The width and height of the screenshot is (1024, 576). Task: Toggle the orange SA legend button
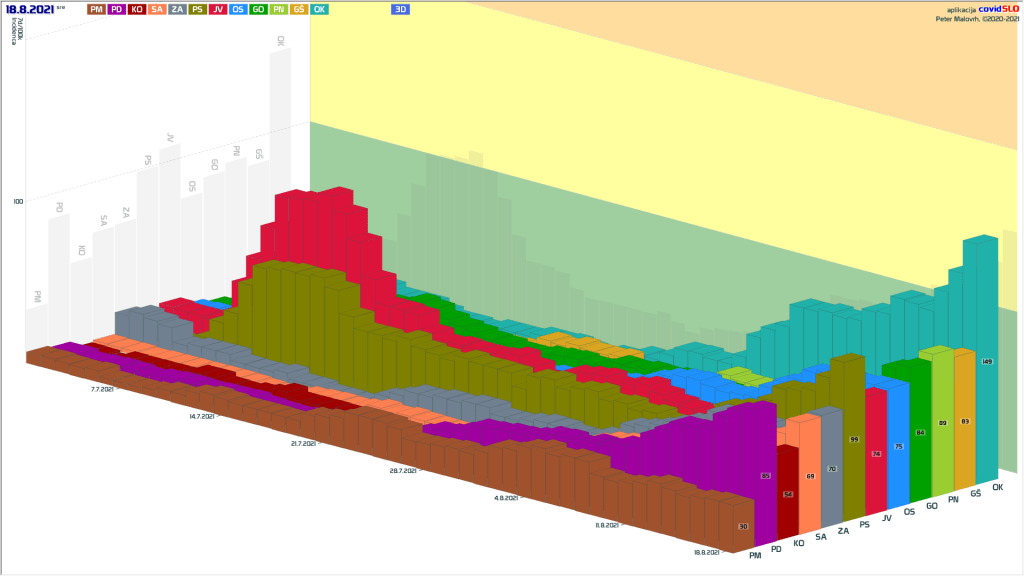coord(157,9)
